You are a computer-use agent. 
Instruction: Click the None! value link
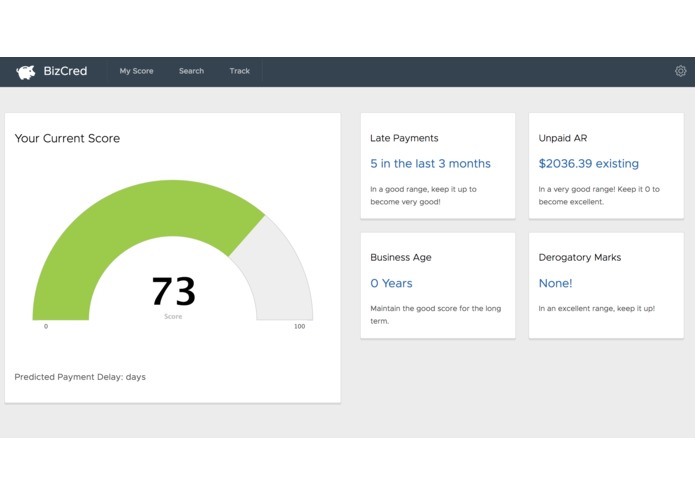click(x=555, y=283)
